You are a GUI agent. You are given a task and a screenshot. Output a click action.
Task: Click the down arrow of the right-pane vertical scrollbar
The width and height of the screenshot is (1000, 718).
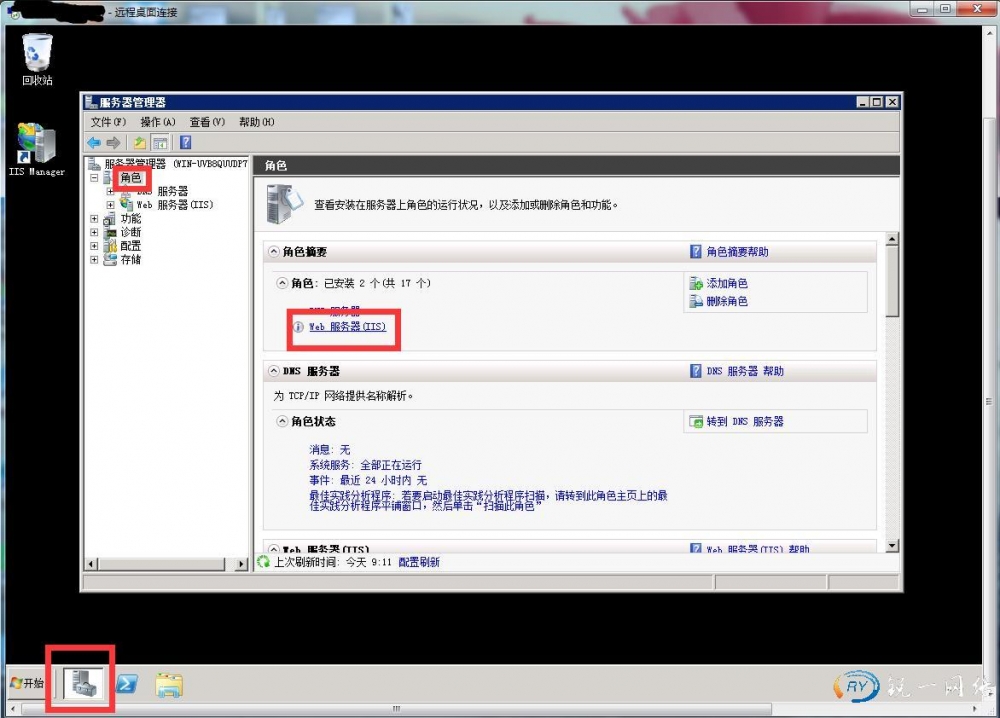tap(893, 546)
